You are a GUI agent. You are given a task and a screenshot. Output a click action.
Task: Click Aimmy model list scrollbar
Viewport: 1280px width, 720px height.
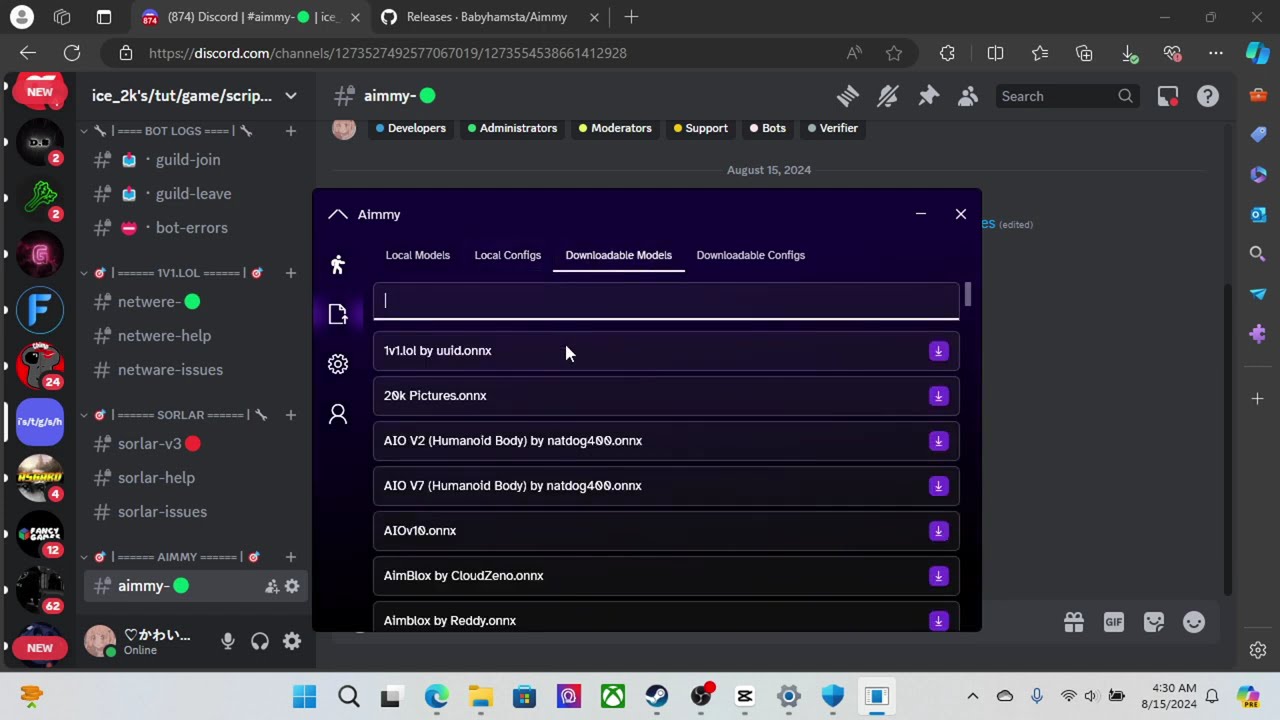click(x=967, y=295)
